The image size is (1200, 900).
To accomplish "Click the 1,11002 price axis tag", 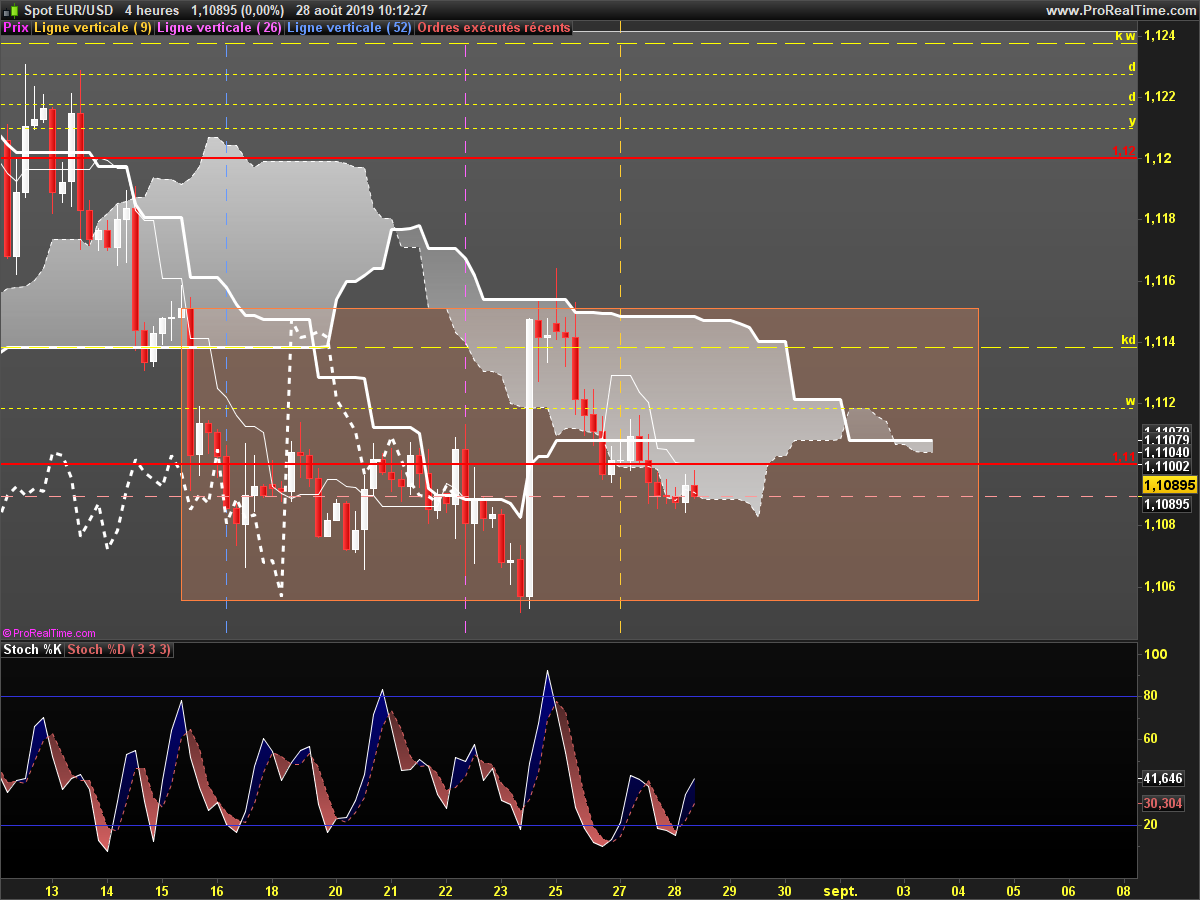I will [1166, 466].
